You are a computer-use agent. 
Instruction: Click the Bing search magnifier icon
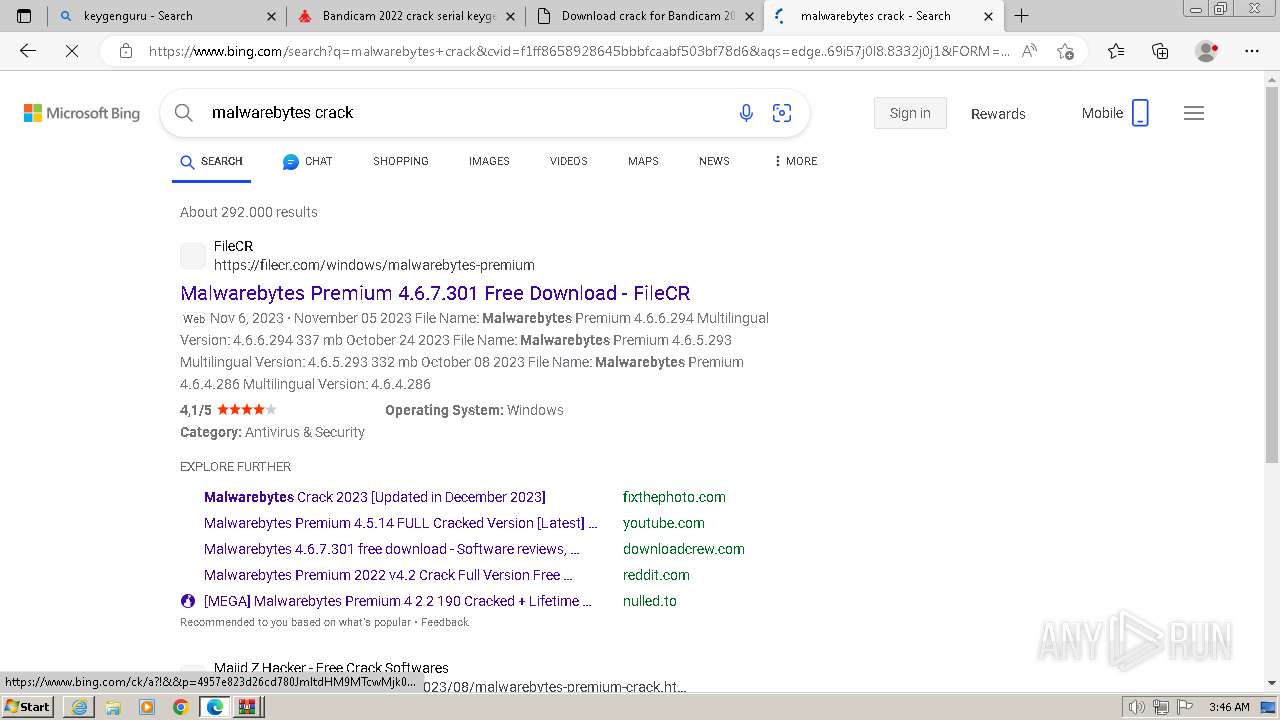[x=184, y=113]
